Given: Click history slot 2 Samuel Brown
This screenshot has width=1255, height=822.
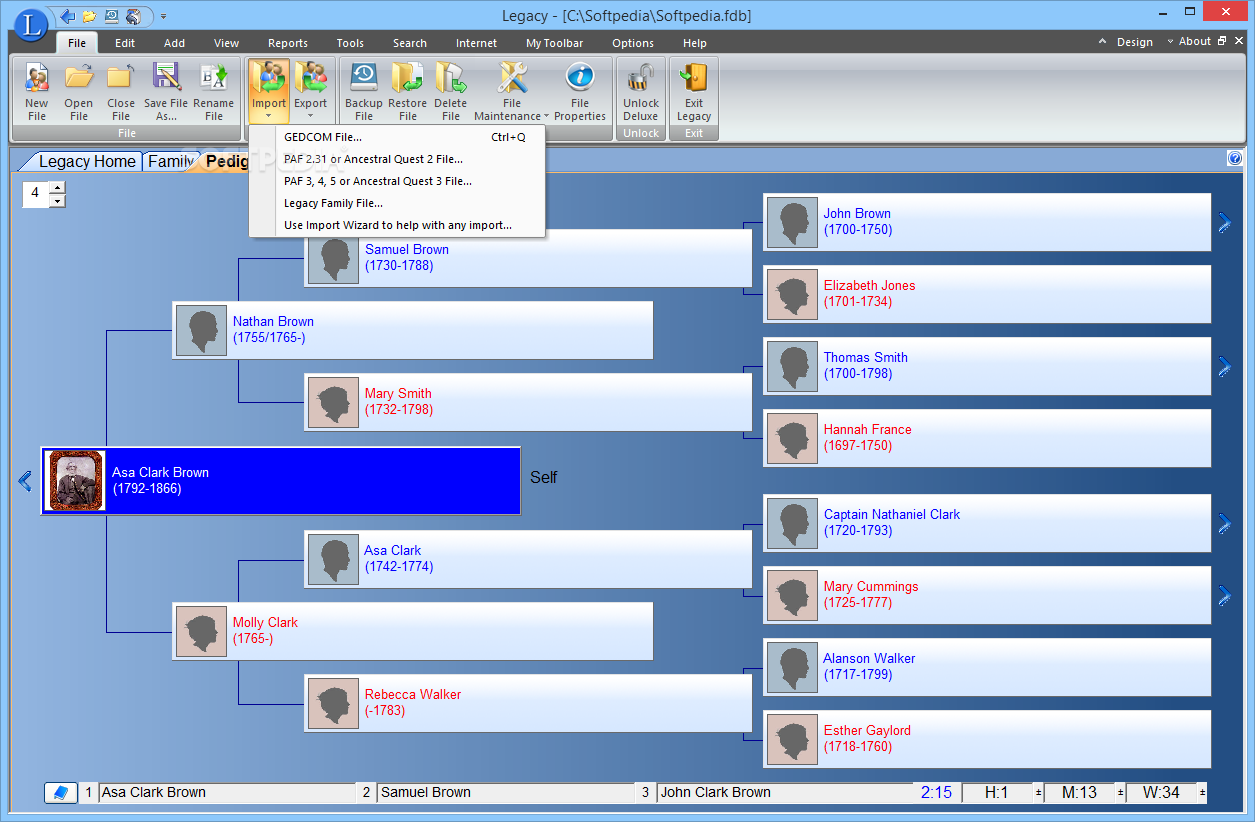Looking at the screenshot, I should [x=507, y=792].
